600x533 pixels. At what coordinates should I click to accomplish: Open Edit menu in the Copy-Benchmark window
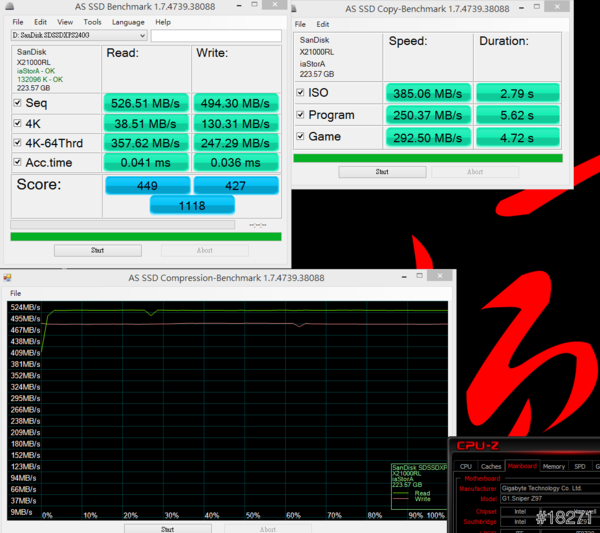tap(323, 24)
